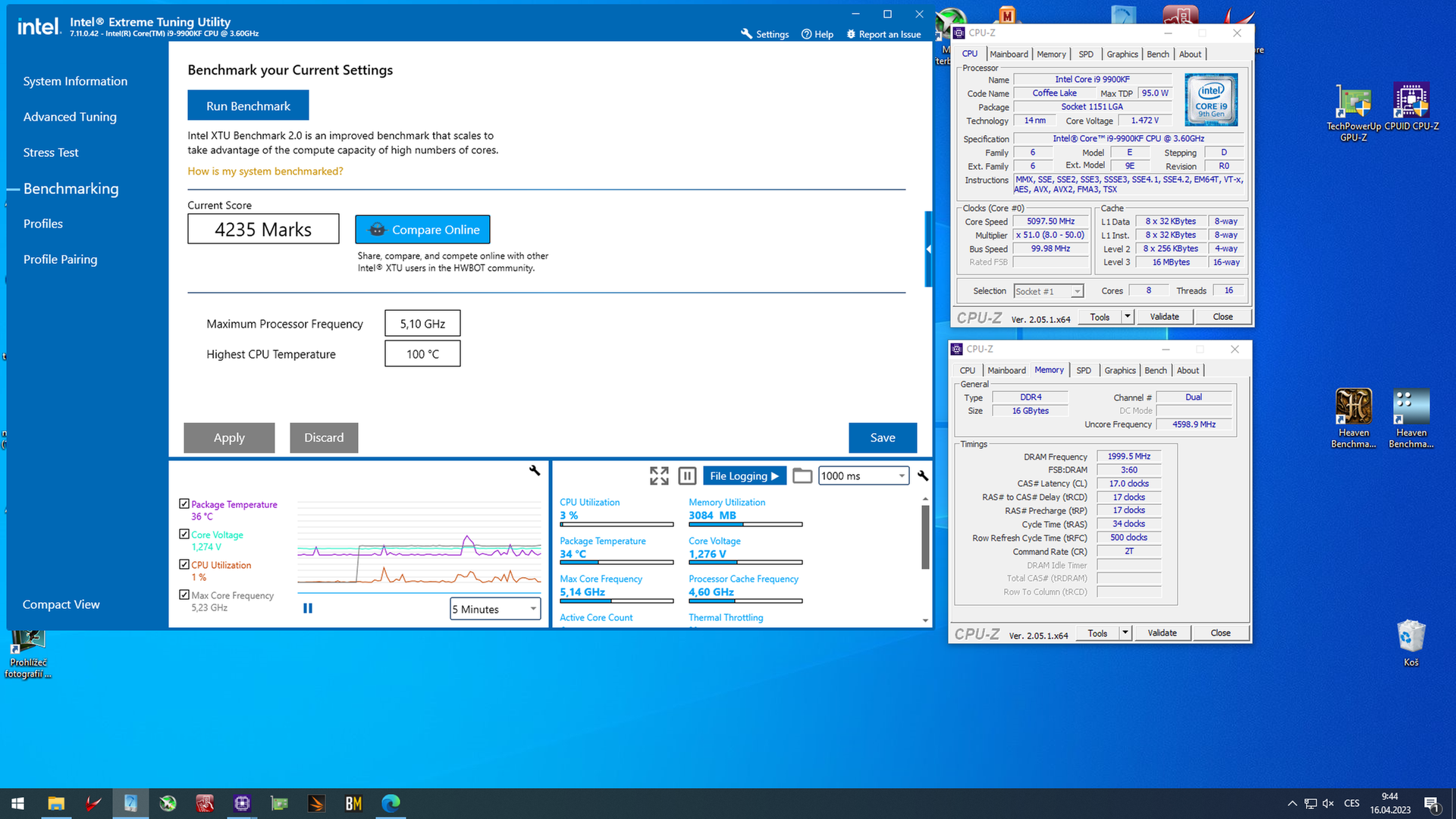Viewport: 1456px width, 819px height.
Task: Start File Logging
Action: point(745,475)
